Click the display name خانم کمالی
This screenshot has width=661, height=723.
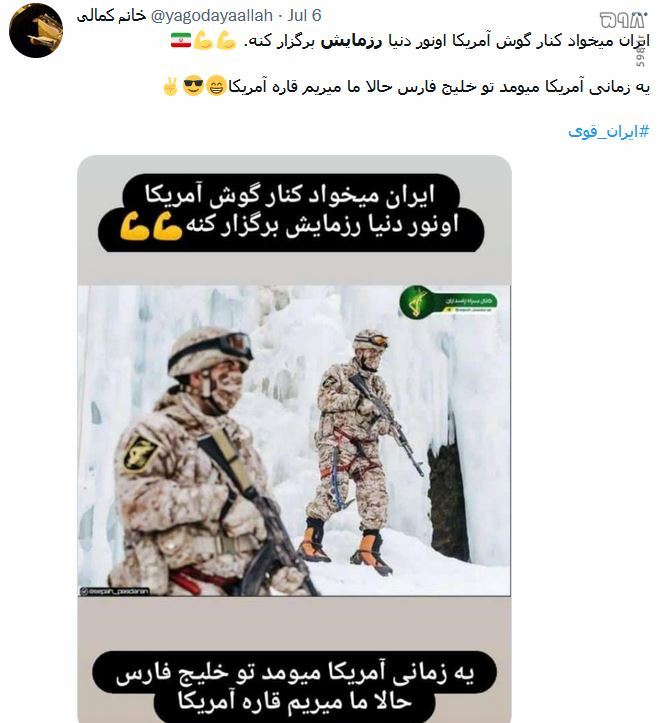coord(111,16)
